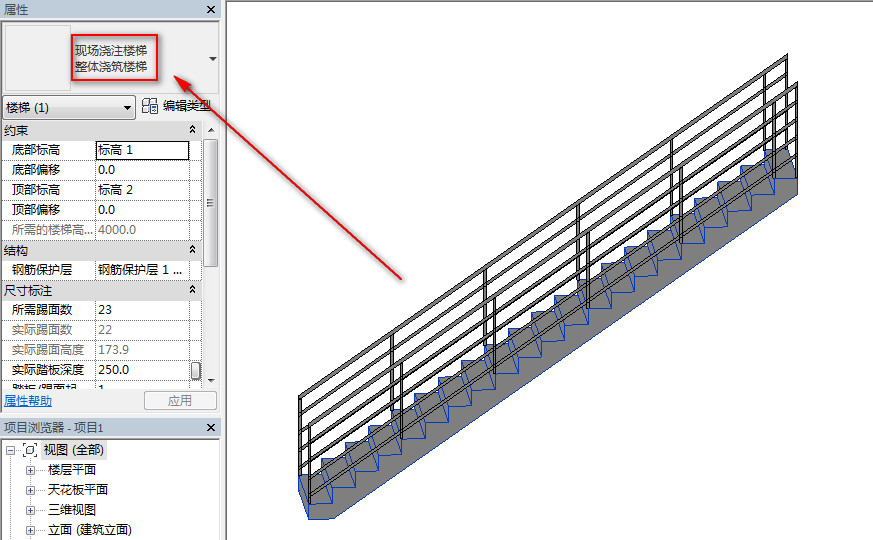Open the 属性帮助 properties help link
This screenshot has height=540, width=873.
pos(28,401)
